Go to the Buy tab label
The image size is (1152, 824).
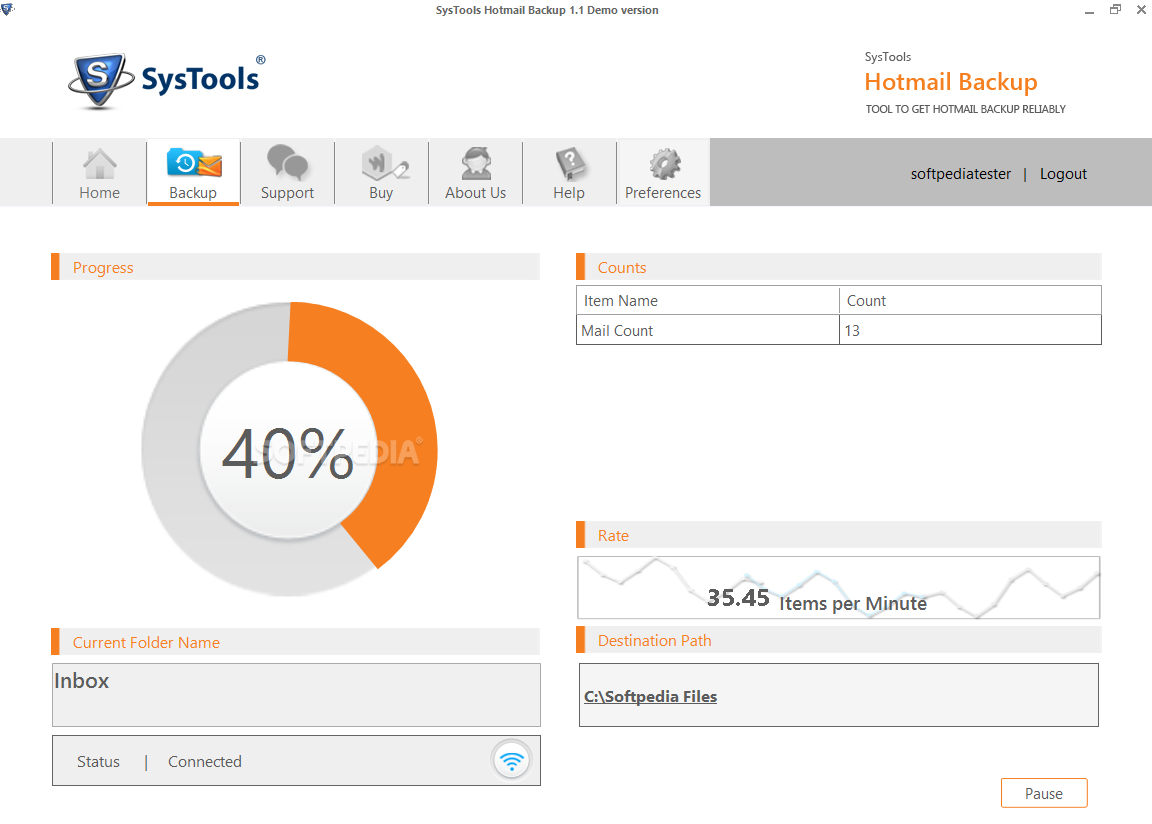tap(381, 192)
